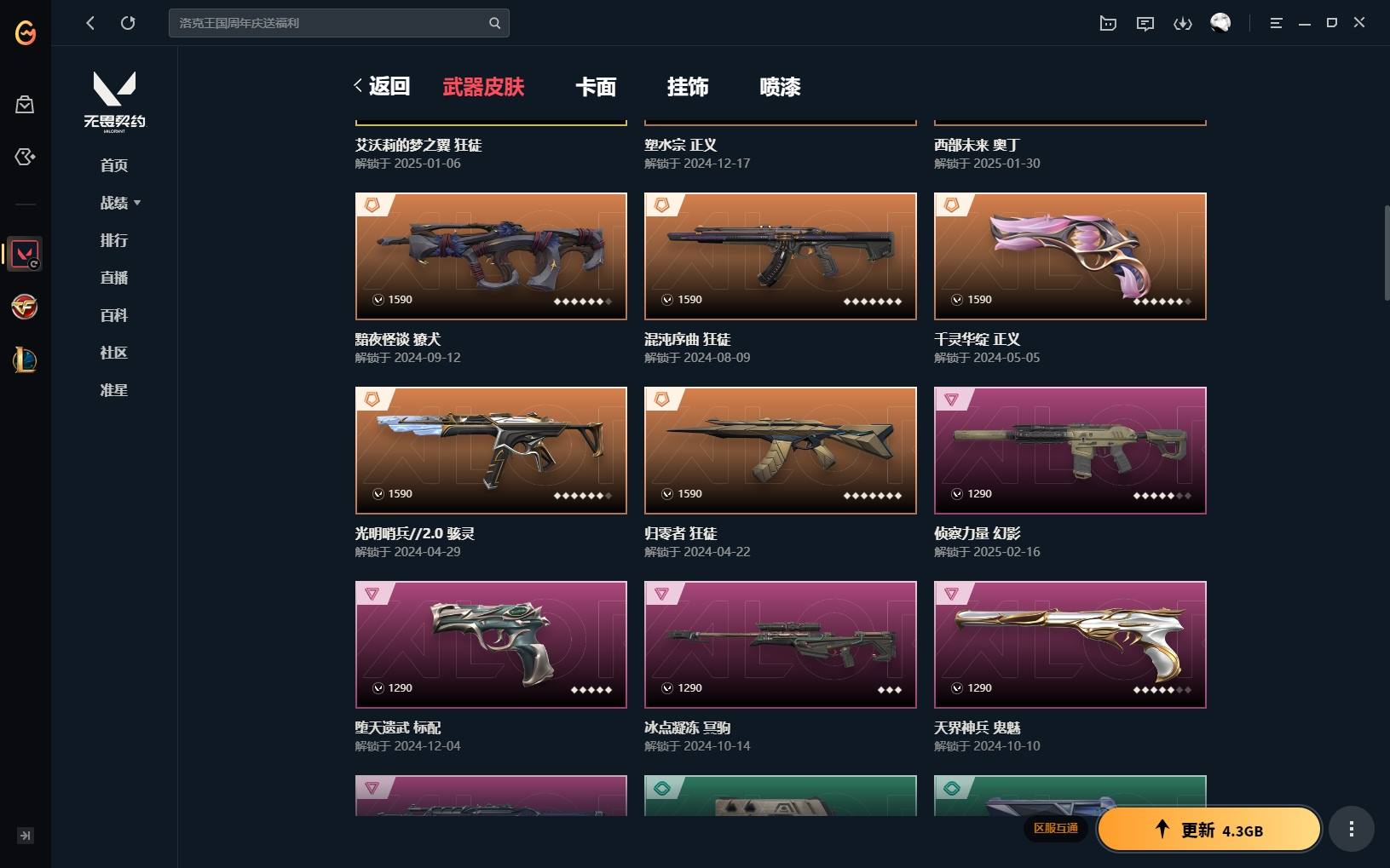Click the refresh icon in the top bar

128,23
